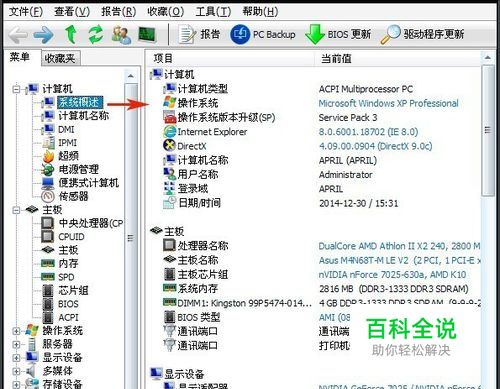Image resolution: width=500 pixels, height=389 pixels.
Task: Switch to the 菜单 tab
Action: pos(19,57)
